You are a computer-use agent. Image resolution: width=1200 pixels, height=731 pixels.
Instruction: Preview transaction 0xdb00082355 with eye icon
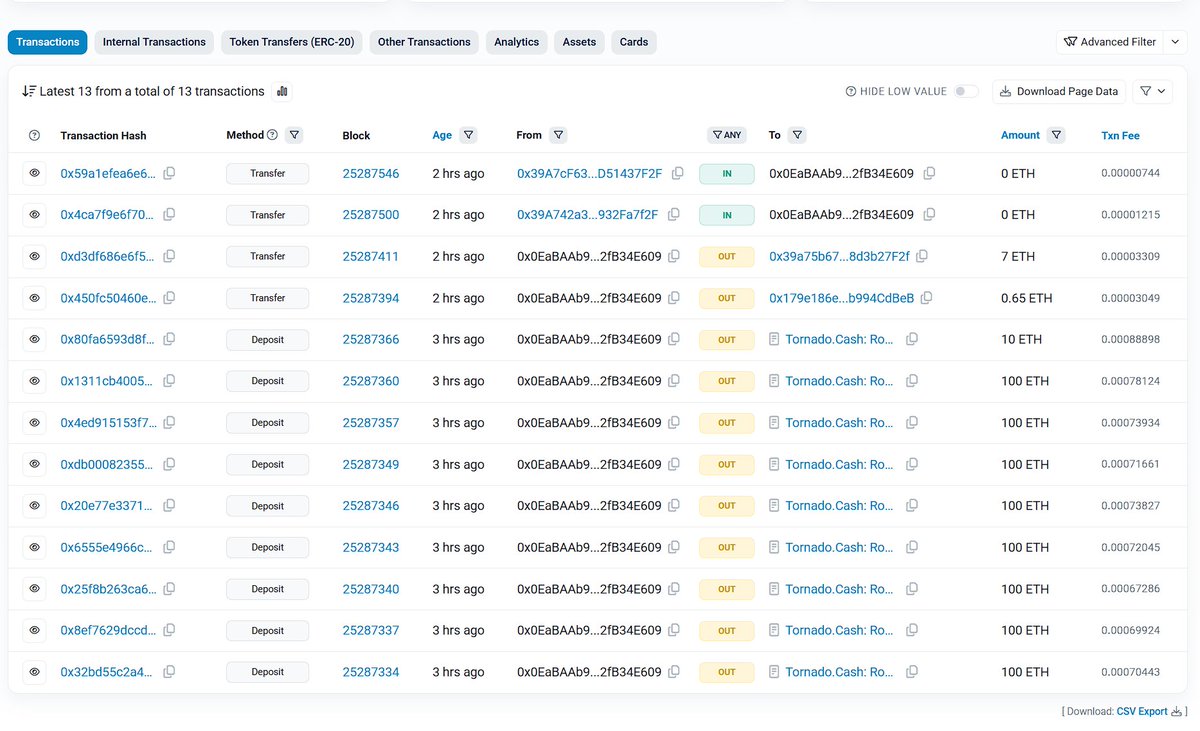[x=34, y=464]
